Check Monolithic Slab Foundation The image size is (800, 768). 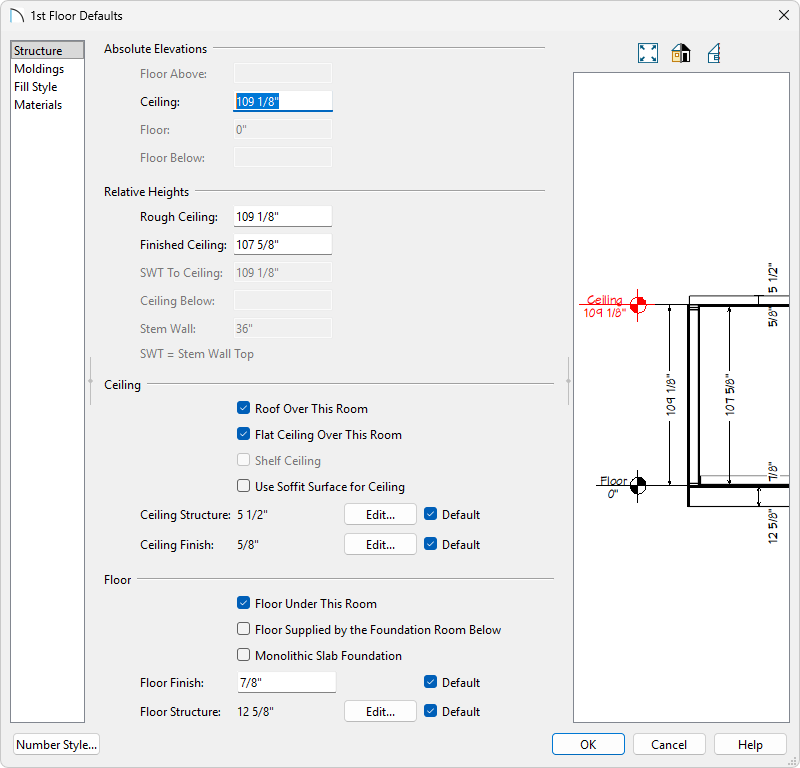coord(243,656)
